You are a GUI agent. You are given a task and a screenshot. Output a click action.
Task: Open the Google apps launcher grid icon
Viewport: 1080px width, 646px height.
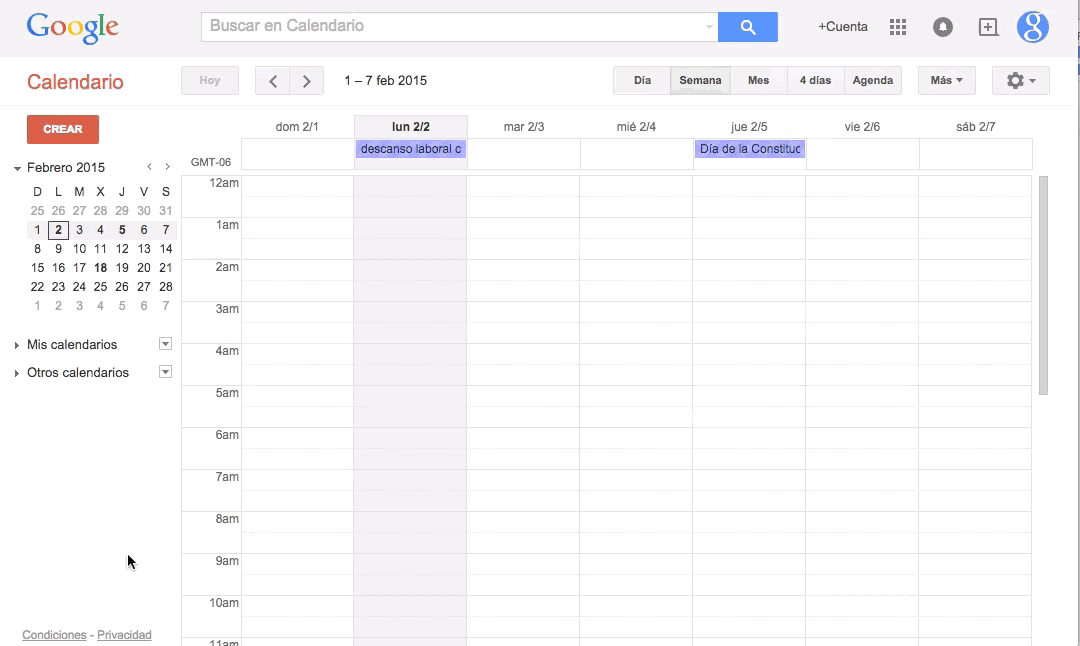[897, 27]
